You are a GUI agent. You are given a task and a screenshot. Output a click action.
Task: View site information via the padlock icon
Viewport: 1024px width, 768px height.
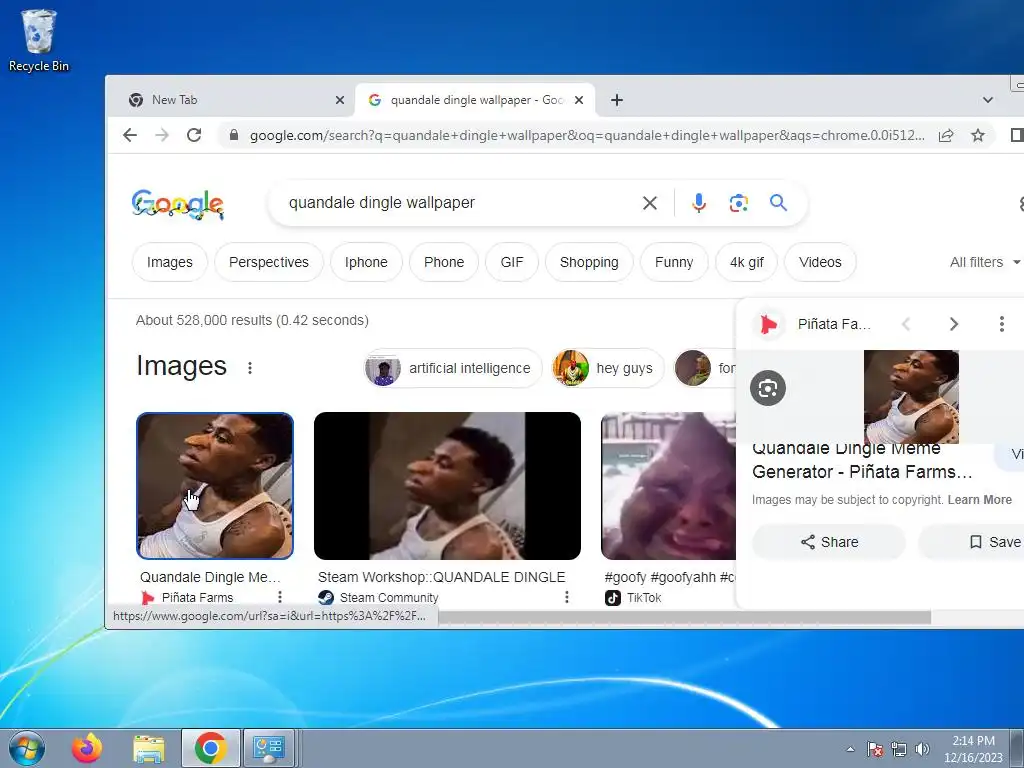pyautogui.click(x=233, y=135)
